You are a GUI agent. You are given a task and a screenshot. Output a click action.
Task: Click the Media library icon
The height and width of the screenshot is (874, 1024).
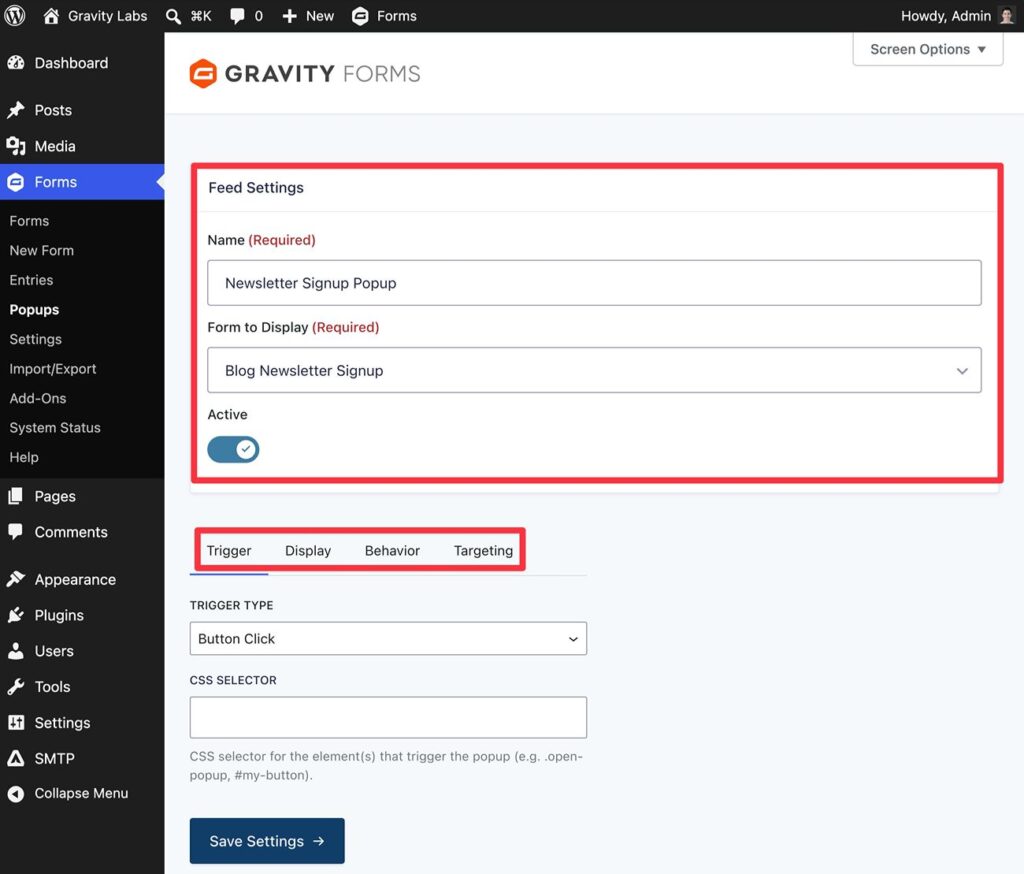pyautogui.click(x=16, y=146)
